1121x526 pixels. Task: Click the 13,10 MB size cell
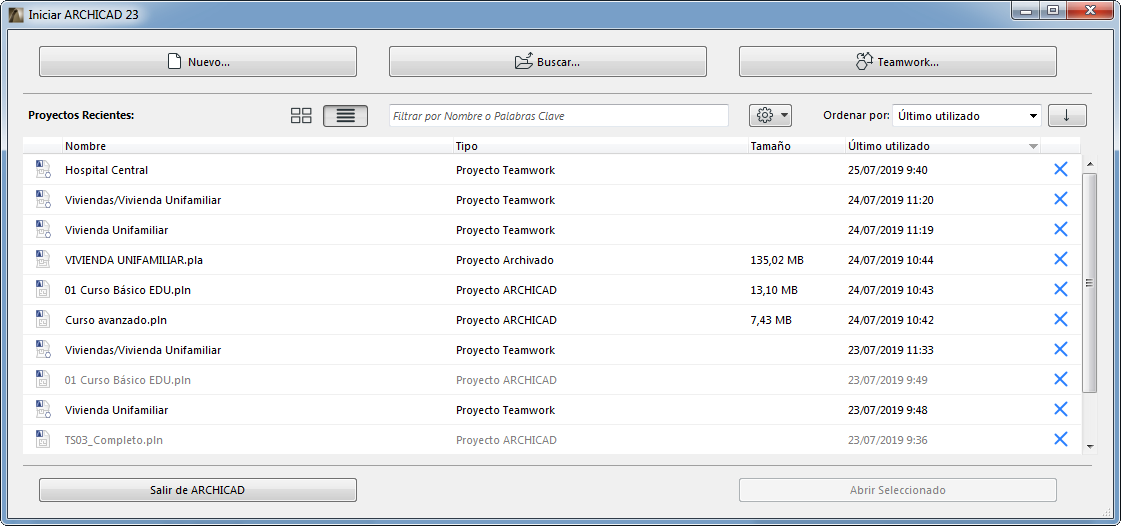774,290
